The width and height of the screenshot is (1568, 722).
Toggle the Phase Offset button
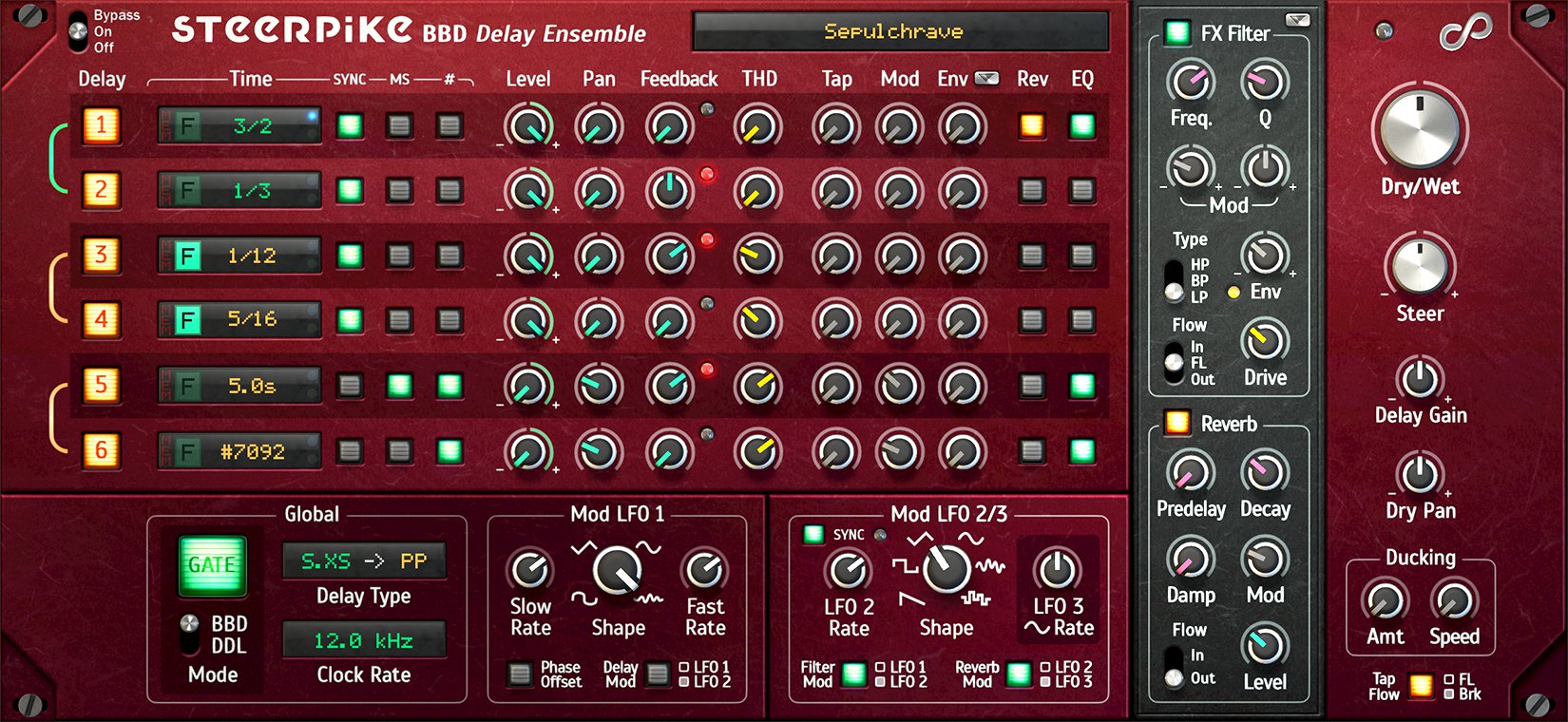pyautogui.click(x=519, y=674)
